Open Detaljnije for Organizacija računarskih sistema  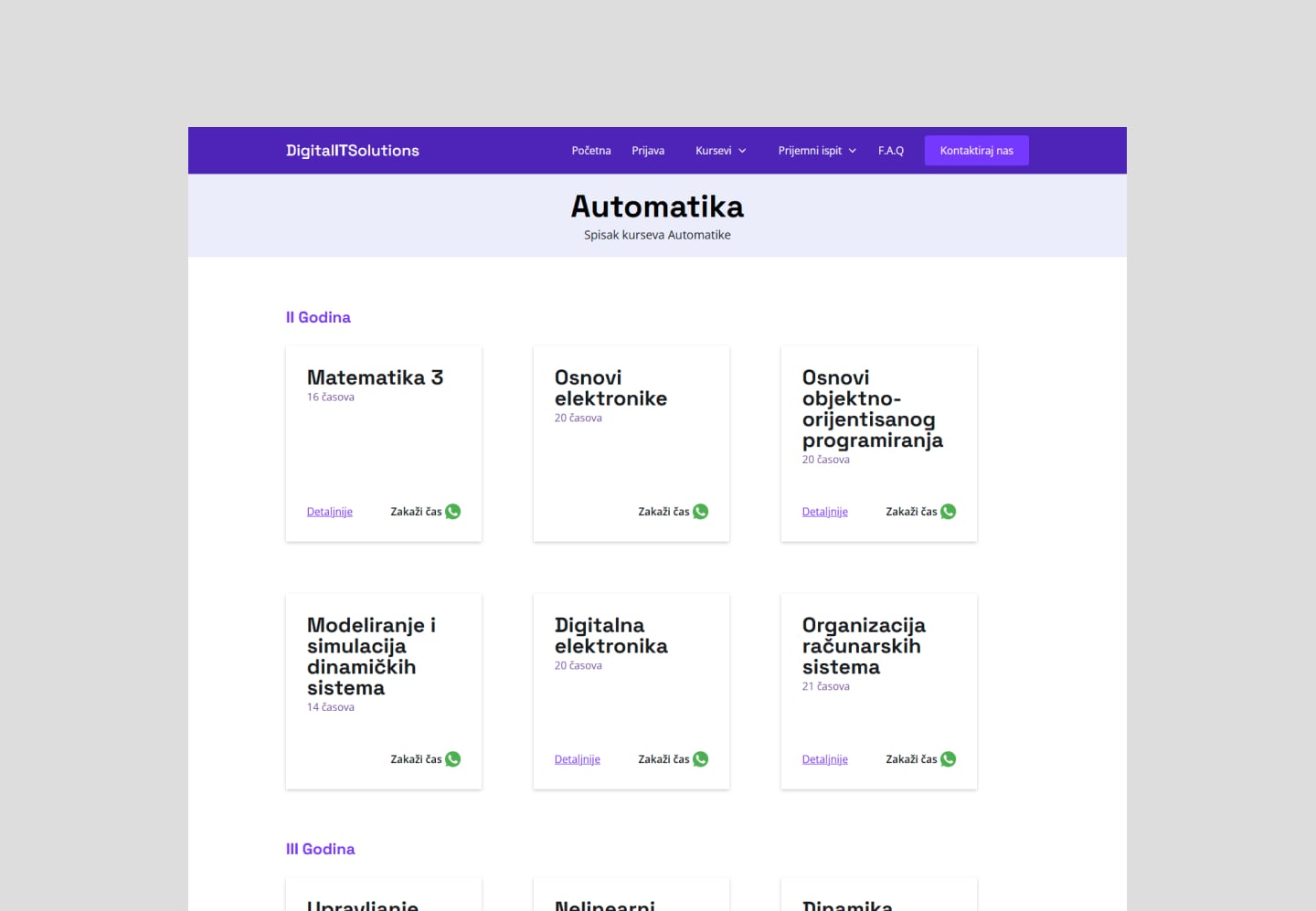tap(825, 759)
